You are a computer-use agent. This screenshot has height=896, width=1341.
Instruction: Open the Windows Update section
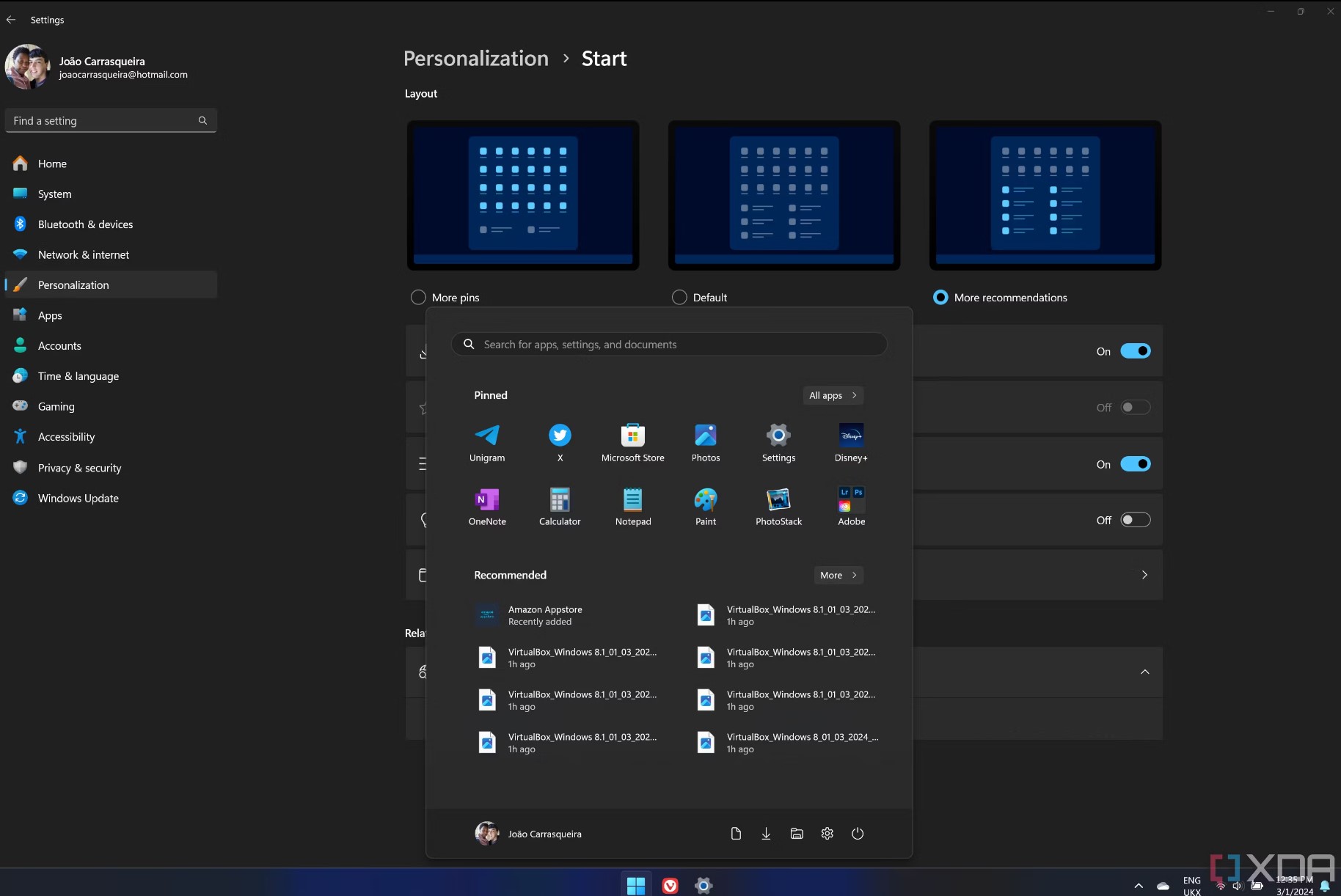click(78, 498)
